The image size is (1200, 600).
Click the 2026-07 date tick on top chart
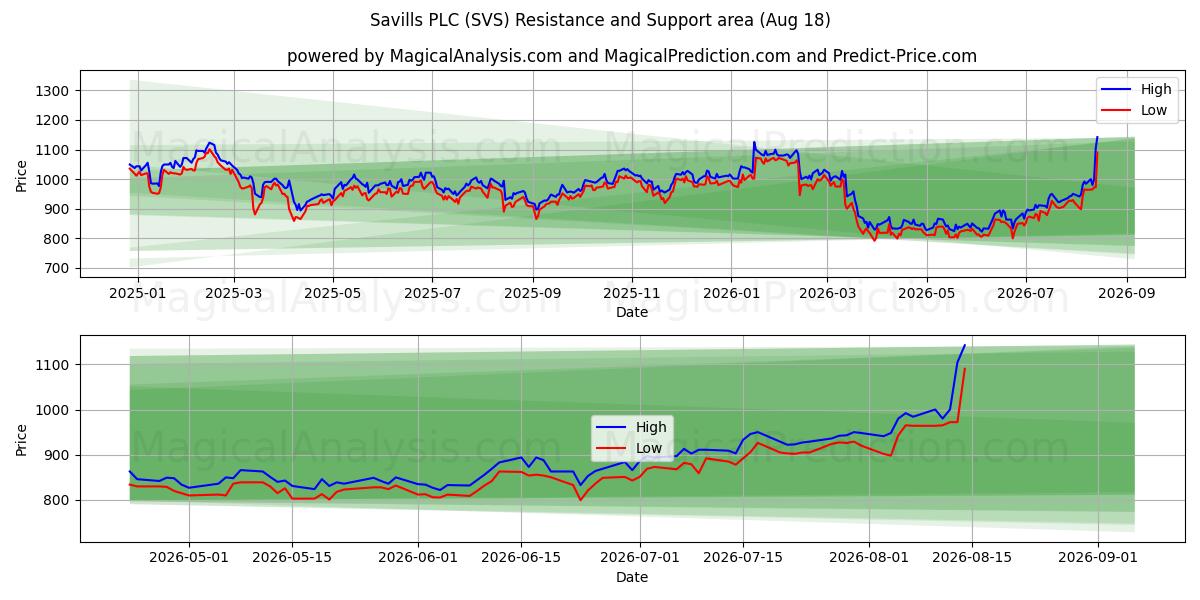(x=1025, y=295)
